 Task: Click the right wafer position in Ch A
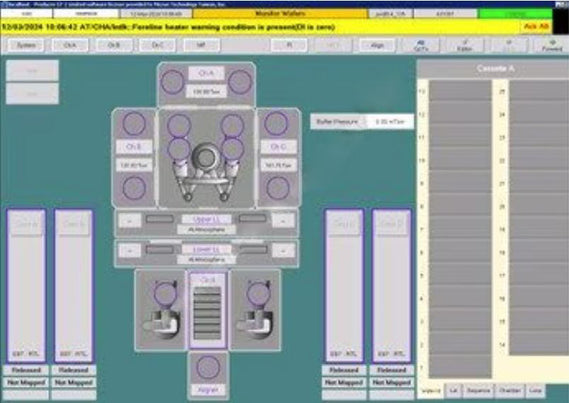click(x=240, y=82)
